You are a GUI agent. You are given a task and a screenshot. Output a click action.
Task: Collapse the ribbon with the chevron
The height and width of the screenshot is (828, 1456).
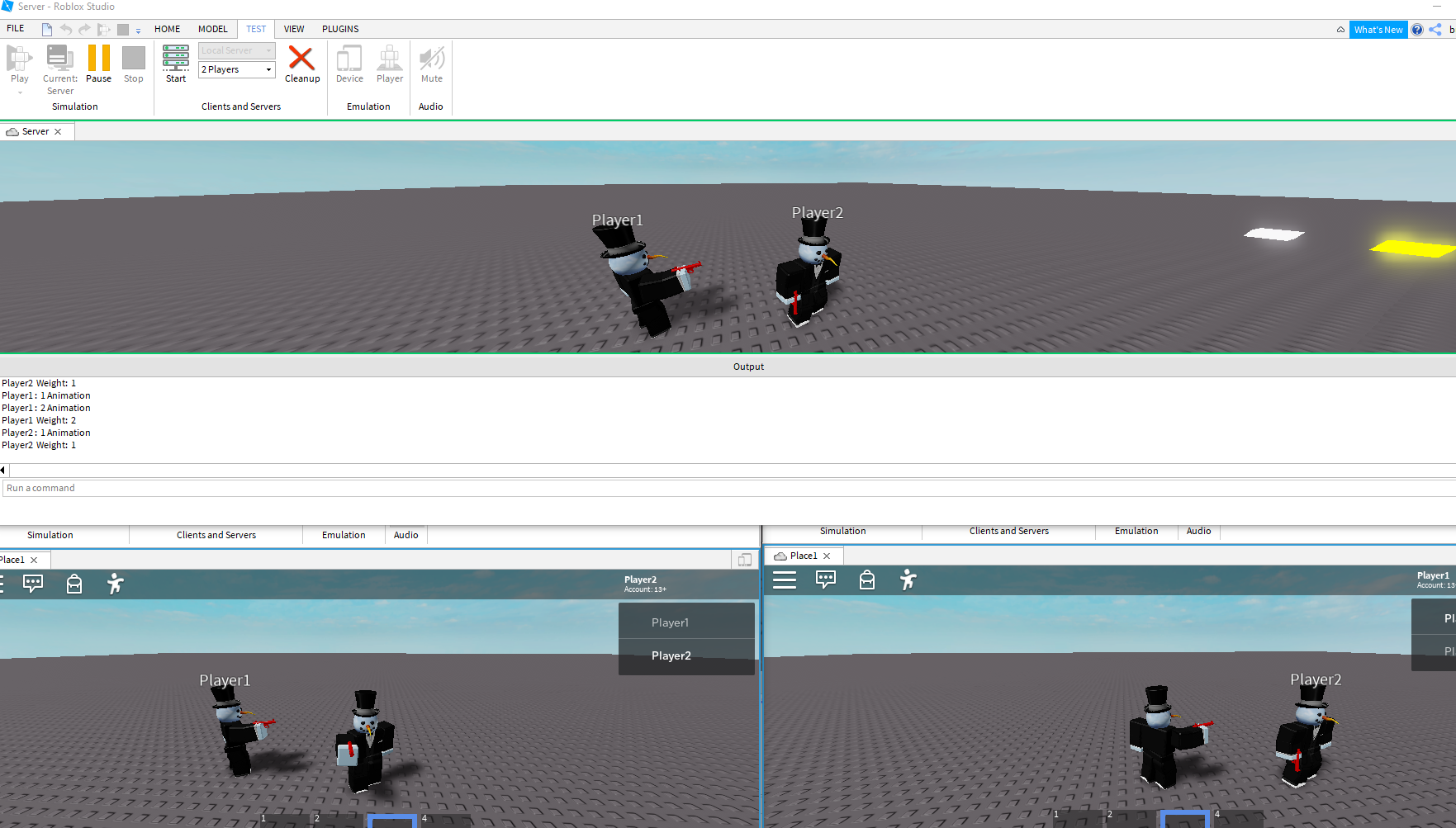pos(1340,30)
